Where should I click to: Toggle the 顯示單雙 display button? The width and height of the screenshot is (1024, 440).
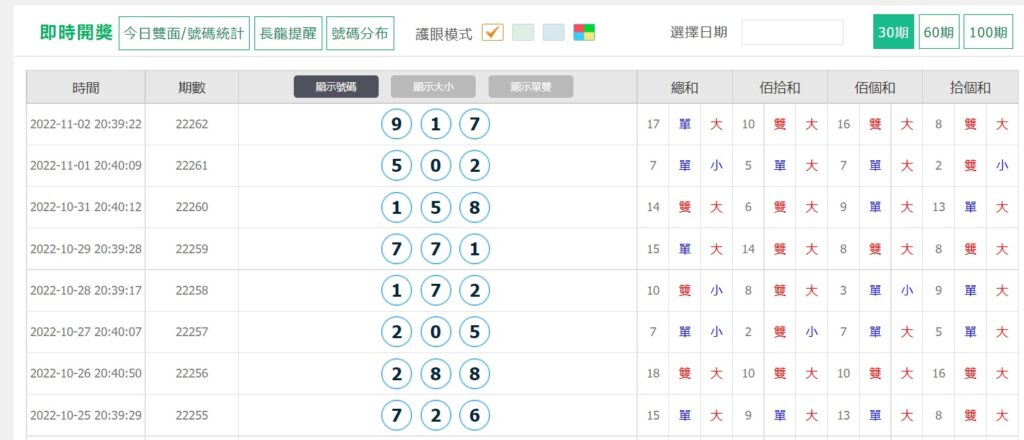tap(531, 87)
